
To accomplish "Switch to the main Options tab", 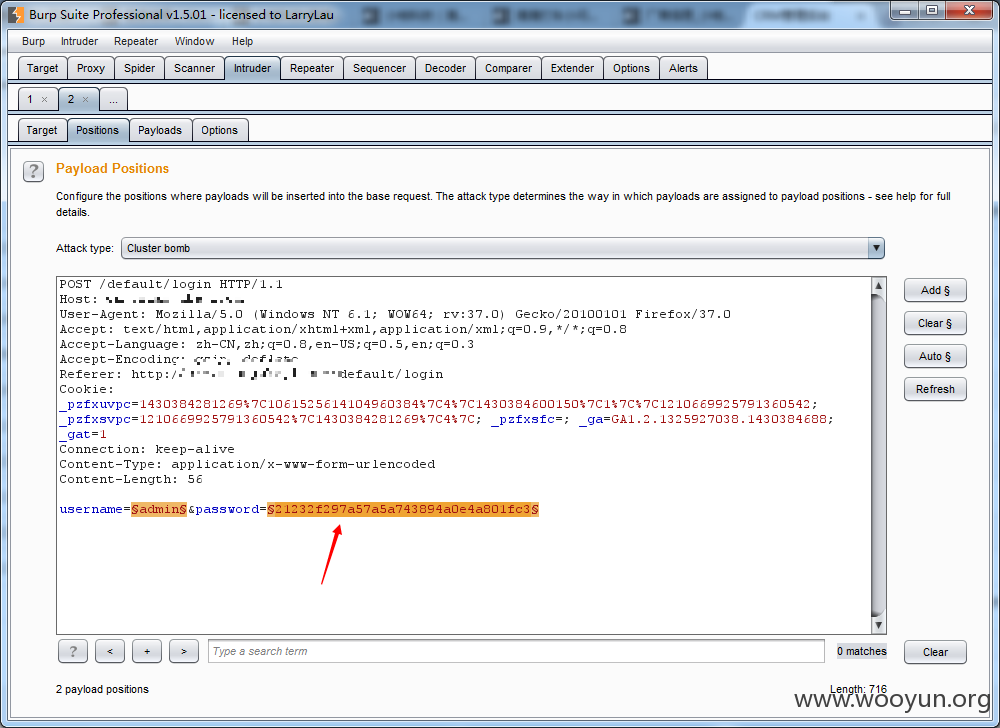I will point(631,68).
